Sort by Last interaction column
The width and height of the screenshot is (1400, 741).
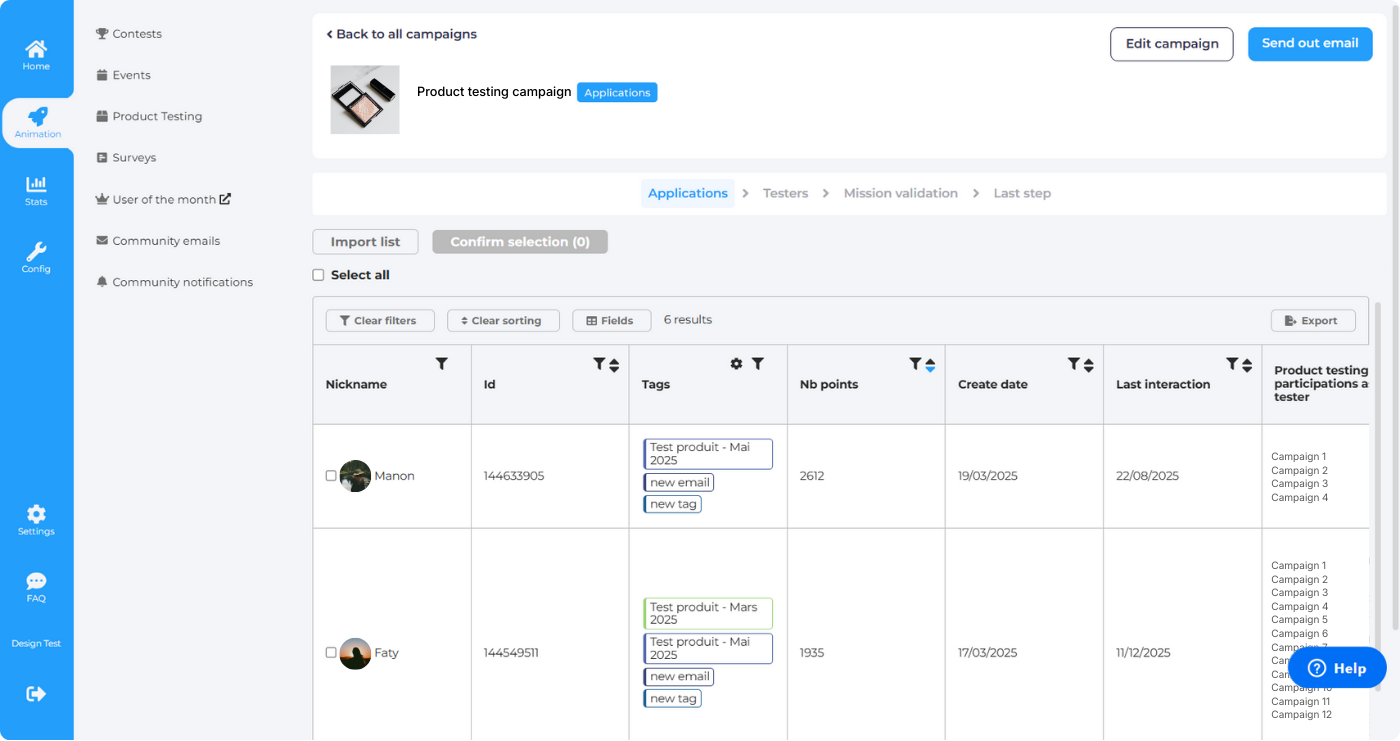[x=1247, y=365]
